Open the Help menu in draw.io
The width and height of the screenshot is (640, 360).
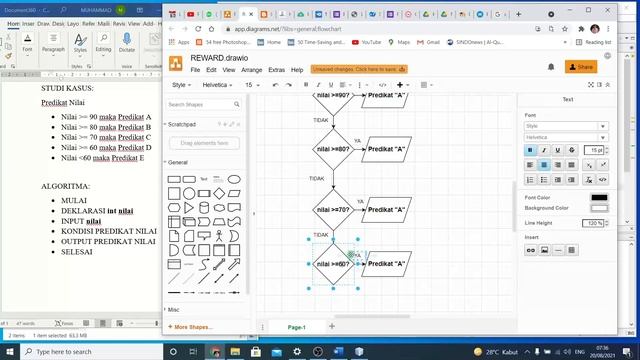(x=297, y=70)
